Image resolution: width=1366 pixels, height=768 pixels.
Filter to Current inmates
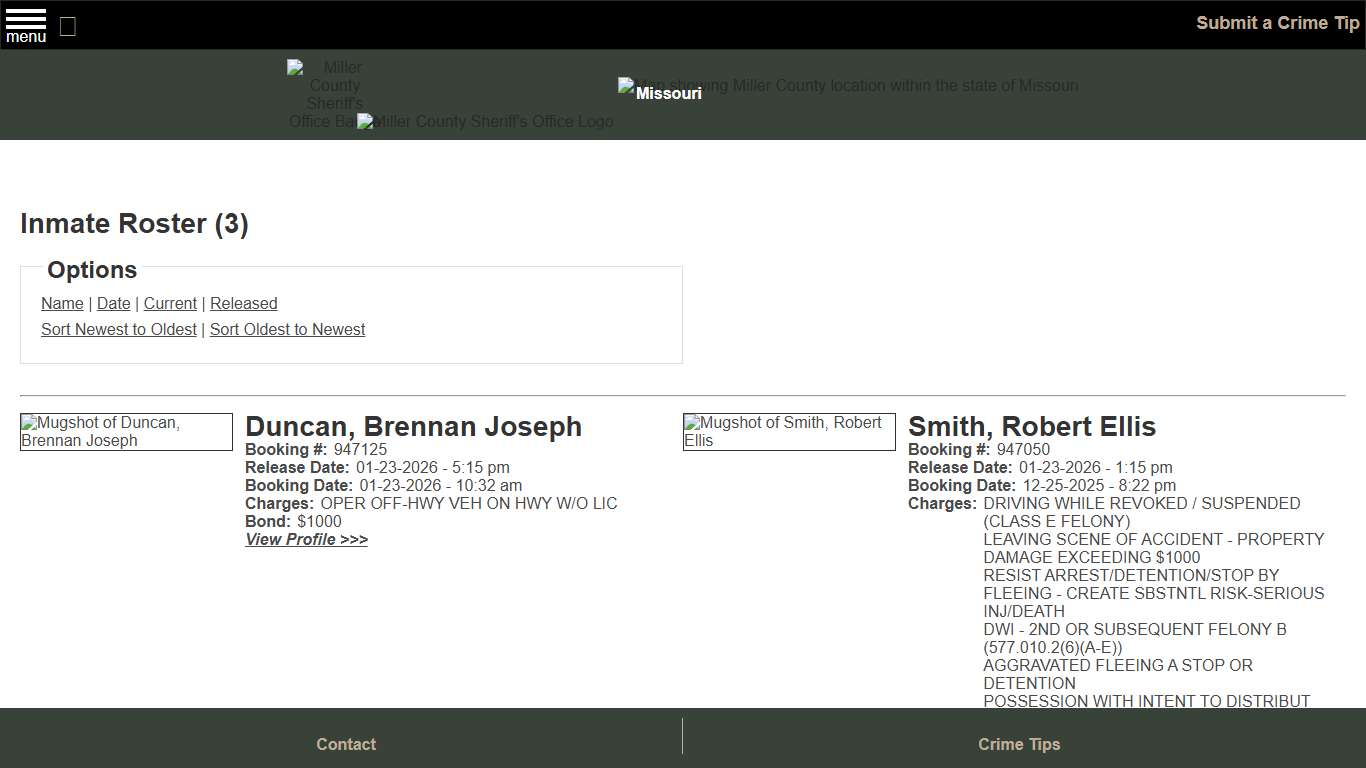click(170, 303)
